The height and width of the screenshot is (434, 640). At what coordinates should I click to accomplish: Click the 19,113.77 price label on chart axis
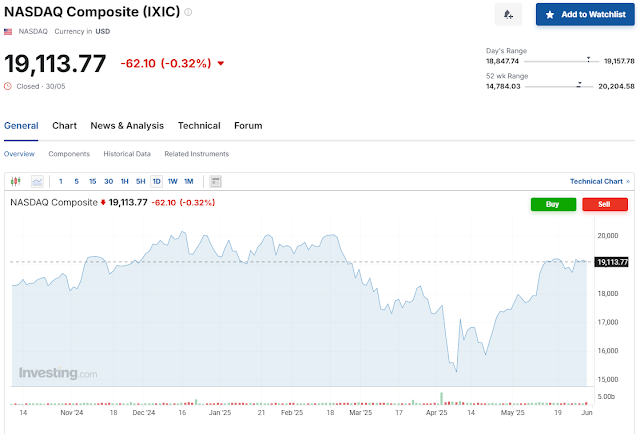(x=611, y=262)
